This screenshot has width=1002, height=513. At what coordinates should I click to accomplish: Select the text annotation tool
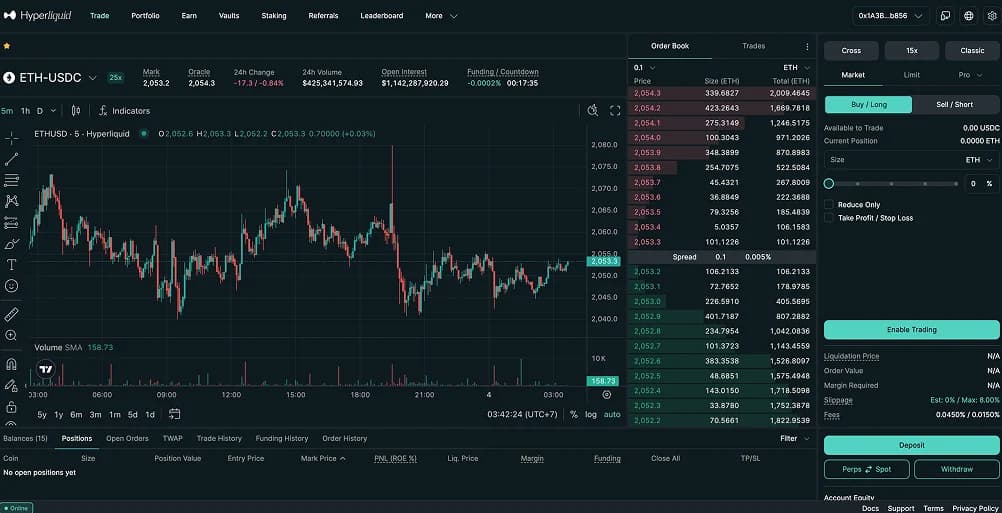click(12, 265)
